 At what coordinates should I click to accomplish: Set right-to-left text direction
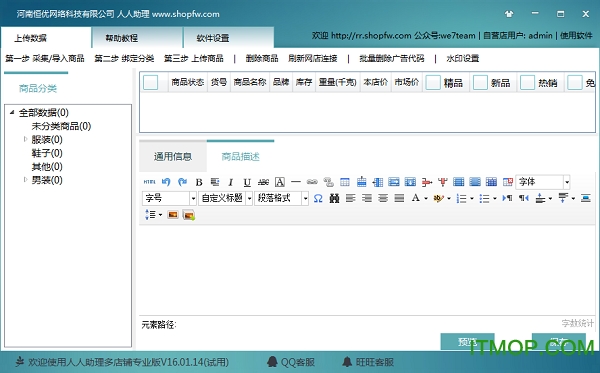coord(524,198)
